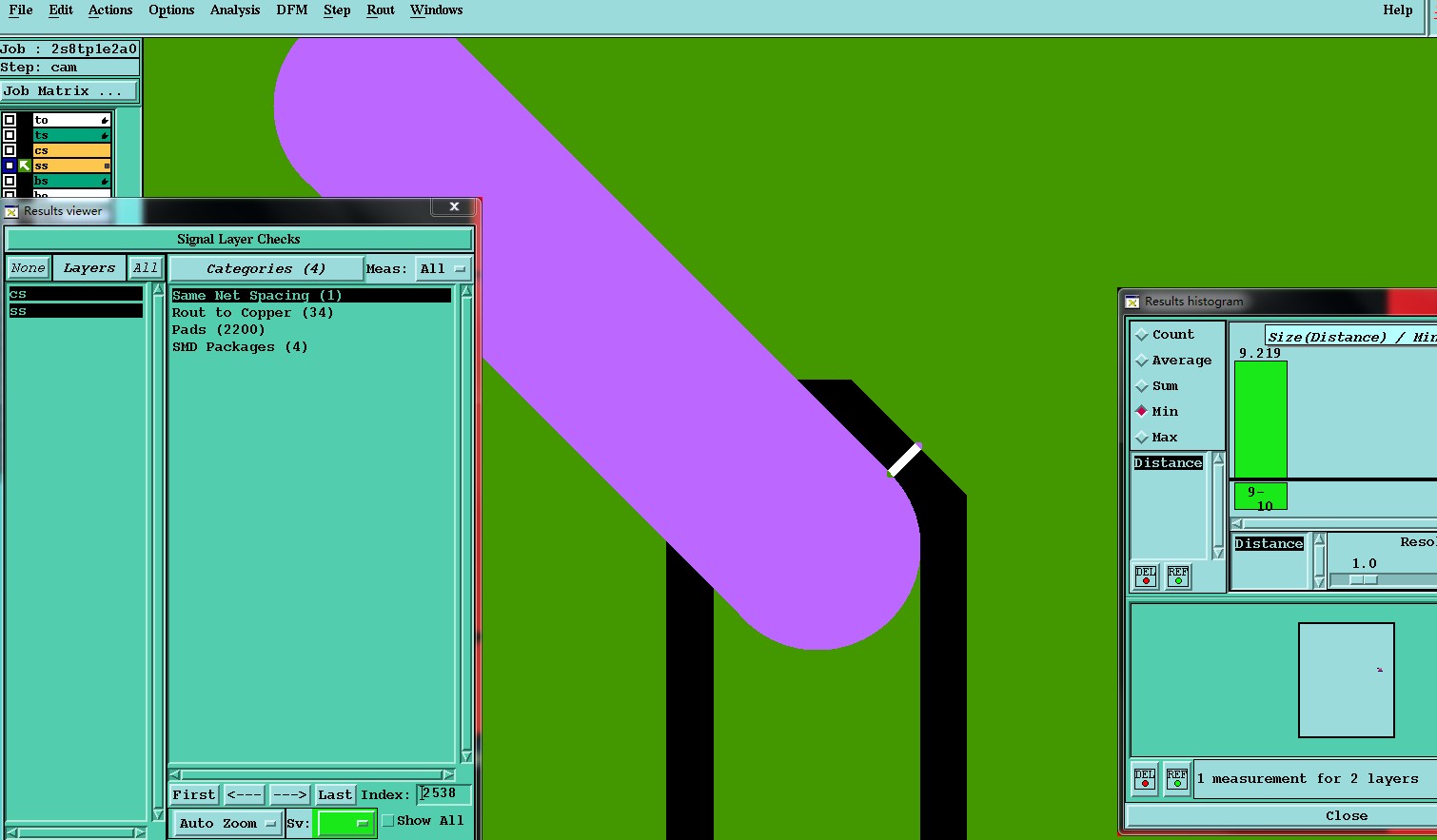1437x840 pixels.
Task: Open the Analysis menu
Action: (x=235, y=10)
